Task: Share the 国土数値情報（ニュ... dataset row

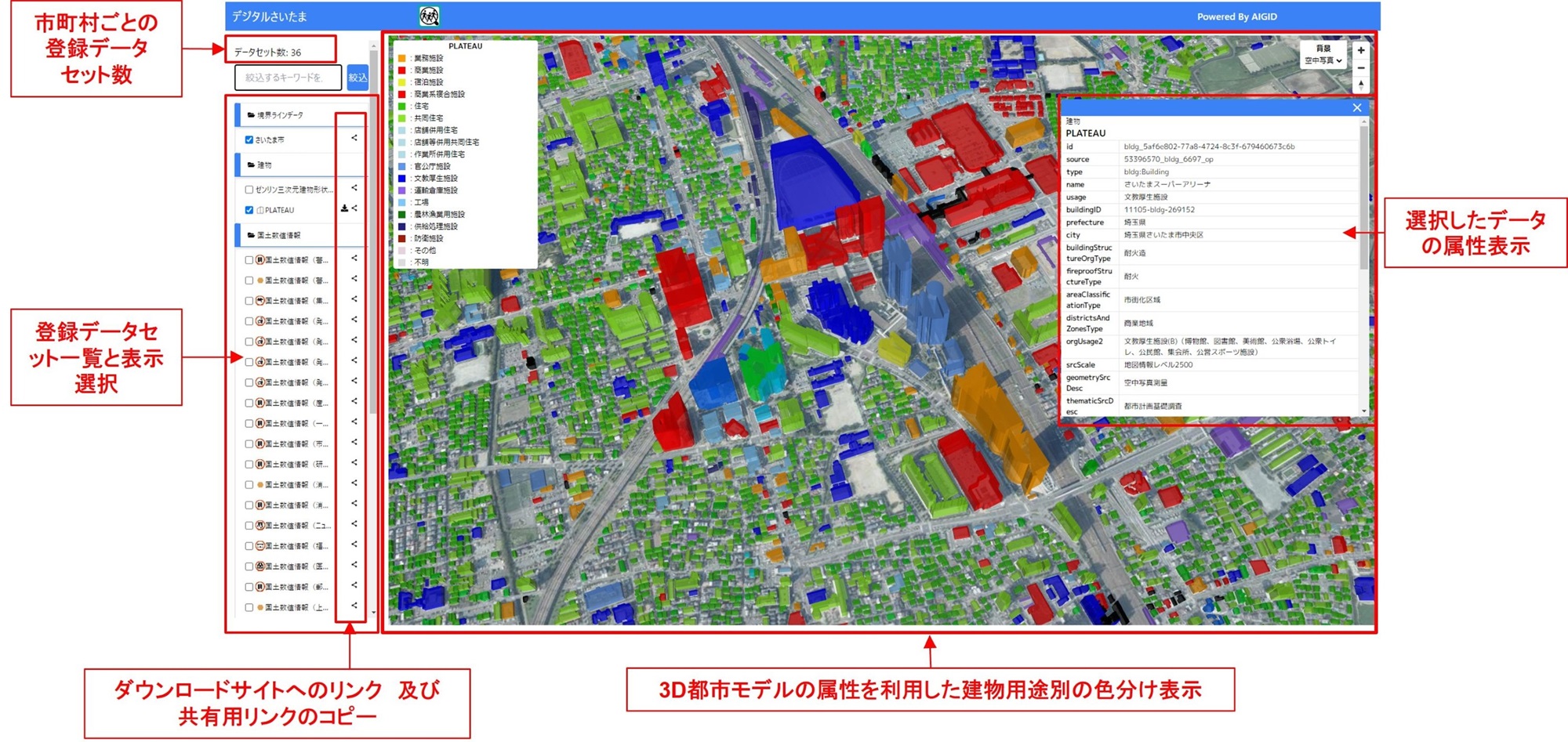Action: click(x=354, y=523)
